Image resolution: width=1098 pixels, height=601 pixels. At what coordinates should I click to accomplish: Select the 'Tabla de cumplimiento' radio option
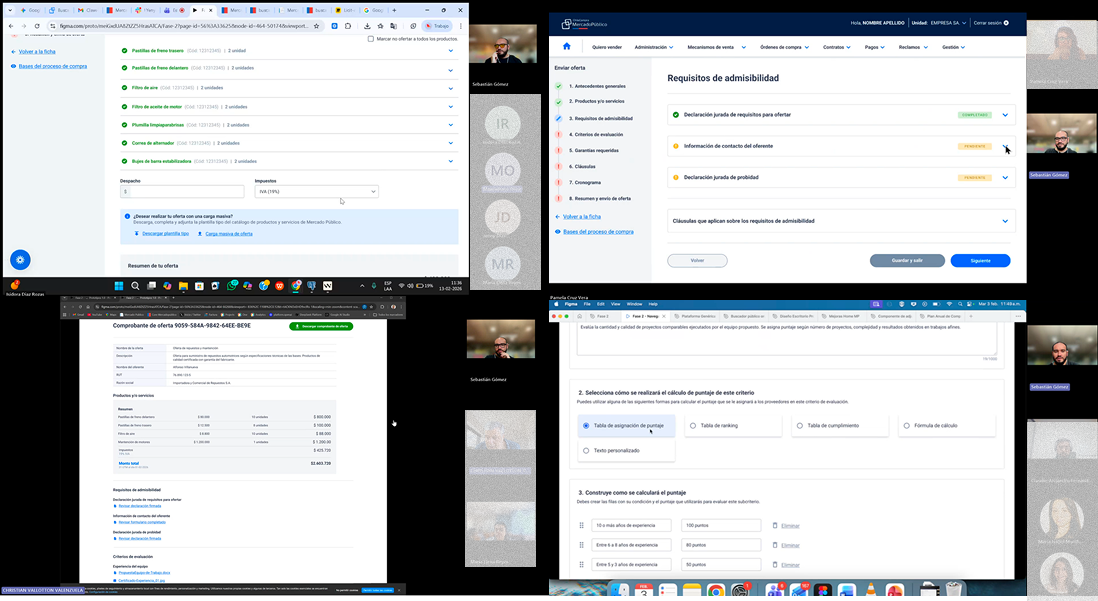(x=800, y=426)
